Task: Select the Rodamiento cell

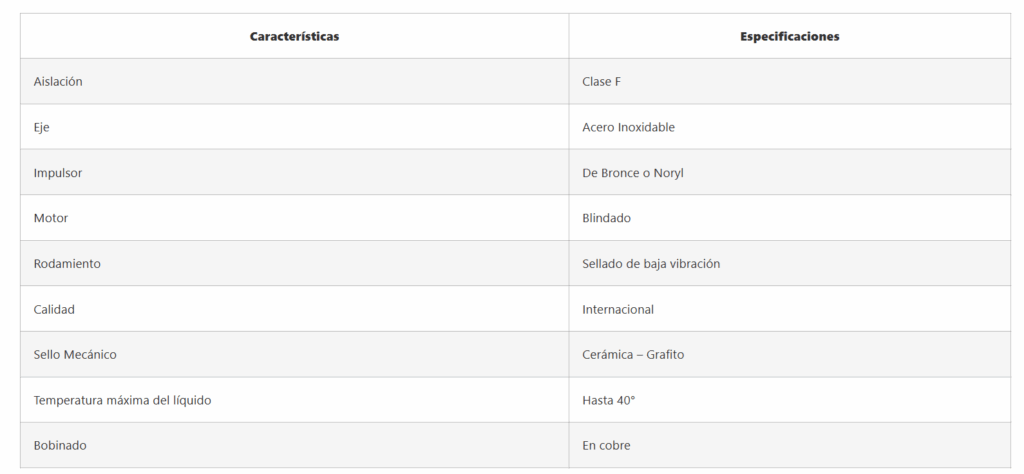Action: (x=67, y=264)
